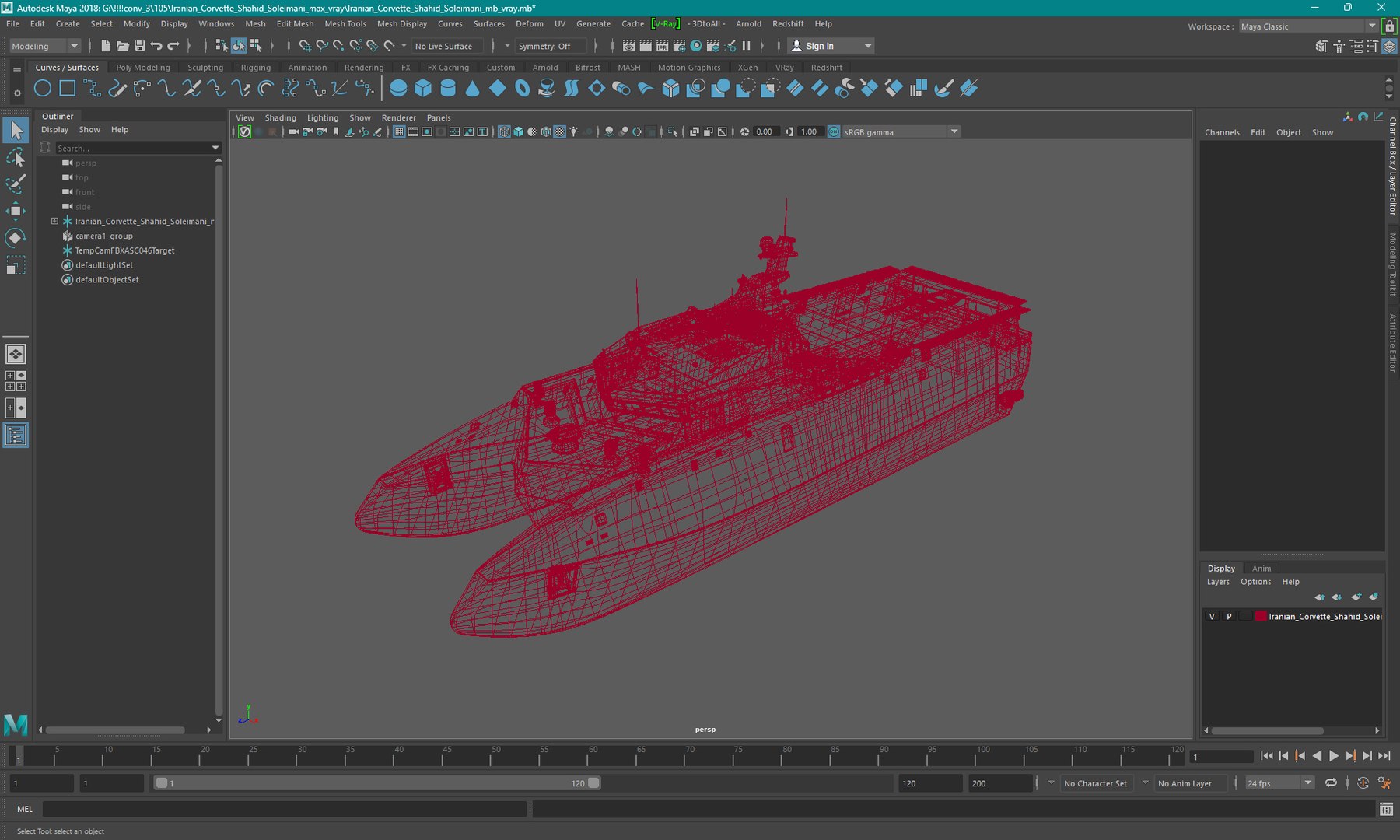The height and width of the screenshot is (840, 1400).
Task: Click the Outliner search field
Action: coord(132,148)
